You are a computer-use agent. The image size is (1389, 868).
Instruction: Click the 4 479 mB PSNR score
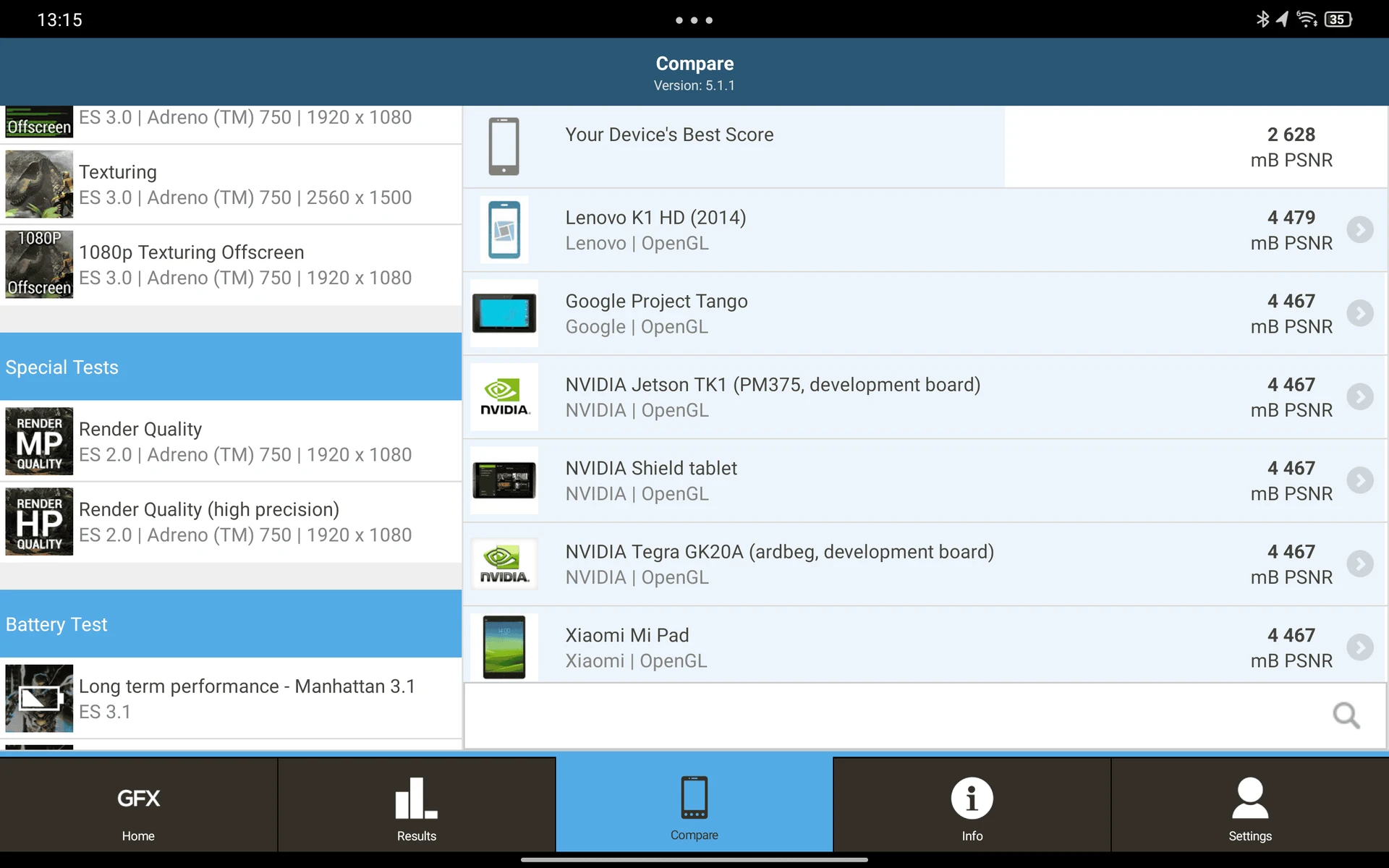pyautogui.click(x=1291, y=230)
